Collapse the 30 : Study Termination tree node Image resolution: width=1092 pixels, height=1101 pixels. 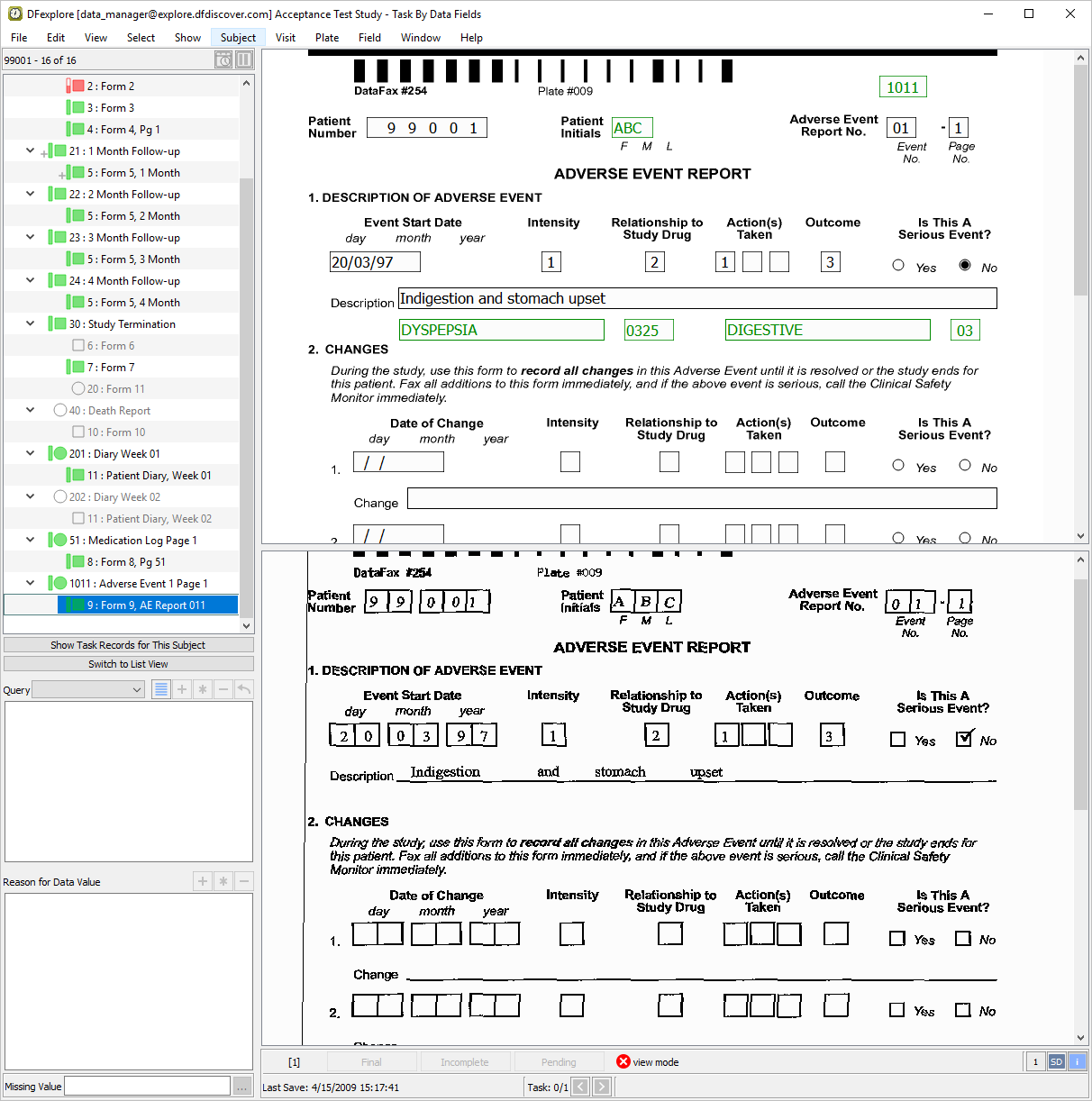tap(31, 323)
